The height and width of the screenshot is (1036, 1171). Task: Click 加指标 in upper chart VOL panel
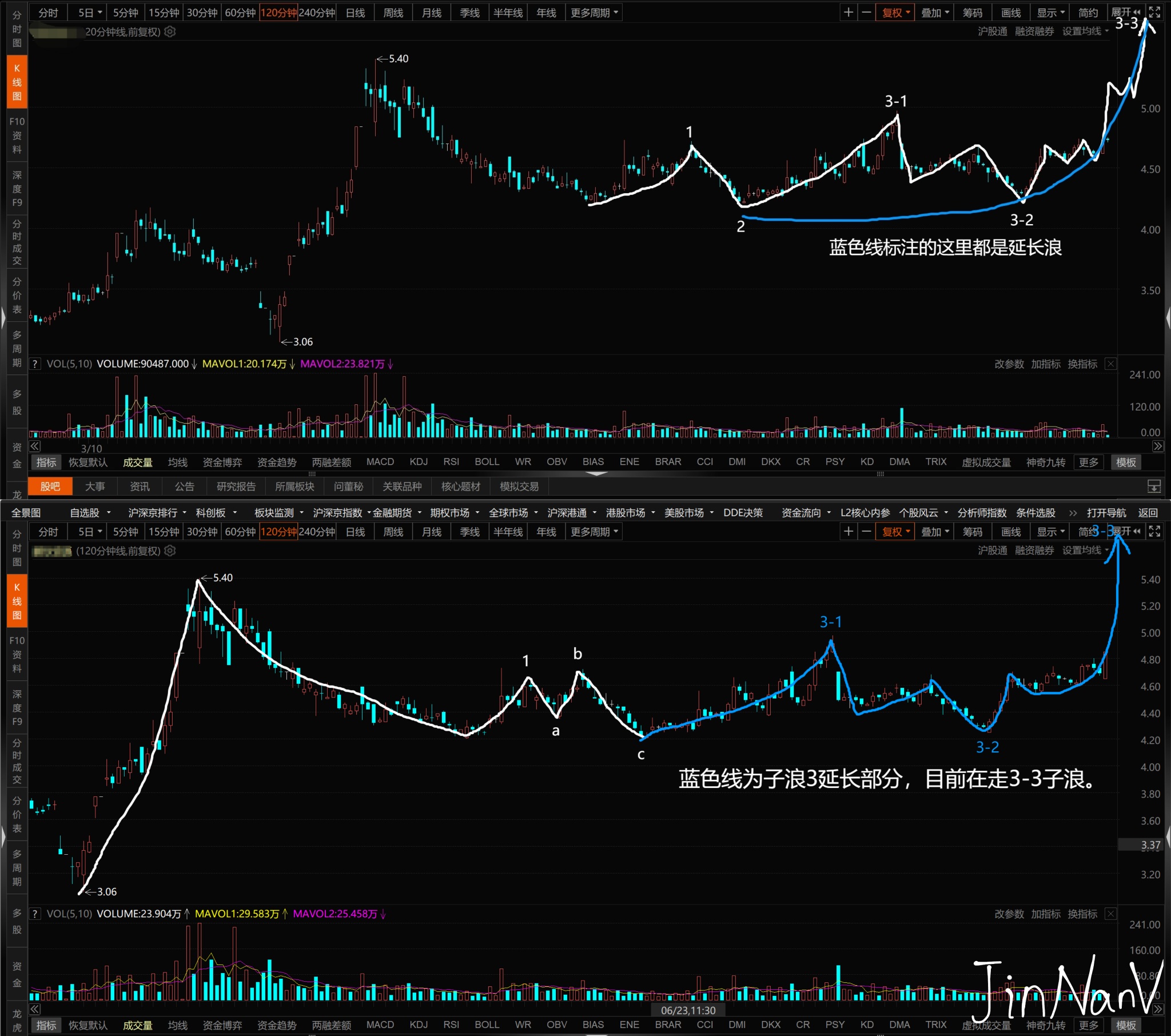pos(1046,364)
